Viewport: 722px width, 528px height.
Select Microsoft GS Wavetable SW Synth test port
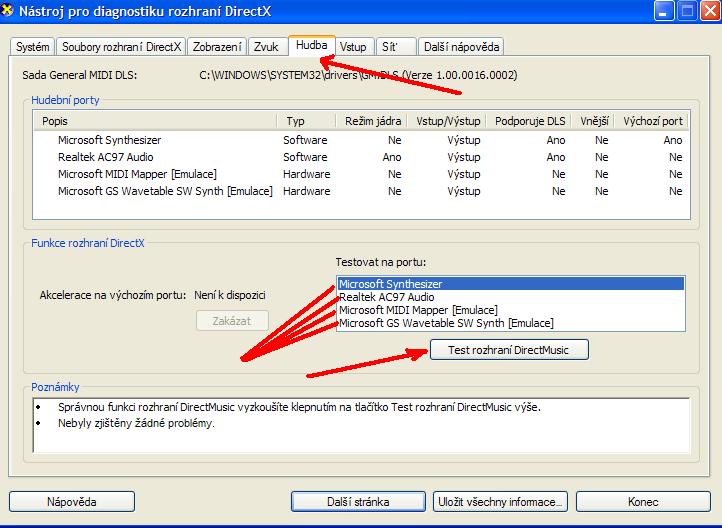pyautogui.click(x=445, y=323)
